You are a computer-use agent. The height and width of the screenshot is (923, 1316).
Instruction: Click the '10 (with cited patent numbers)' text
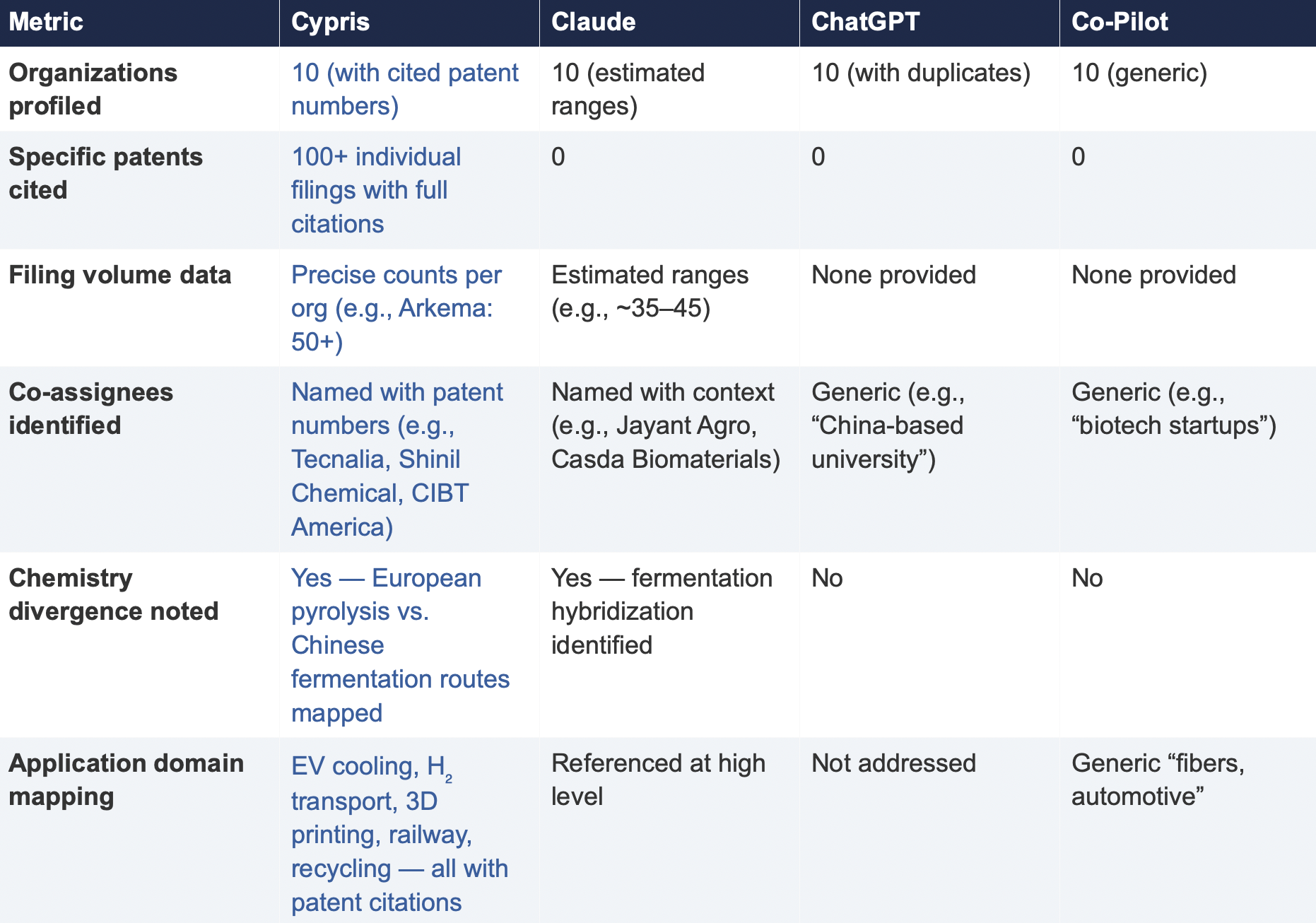[404, 89]
